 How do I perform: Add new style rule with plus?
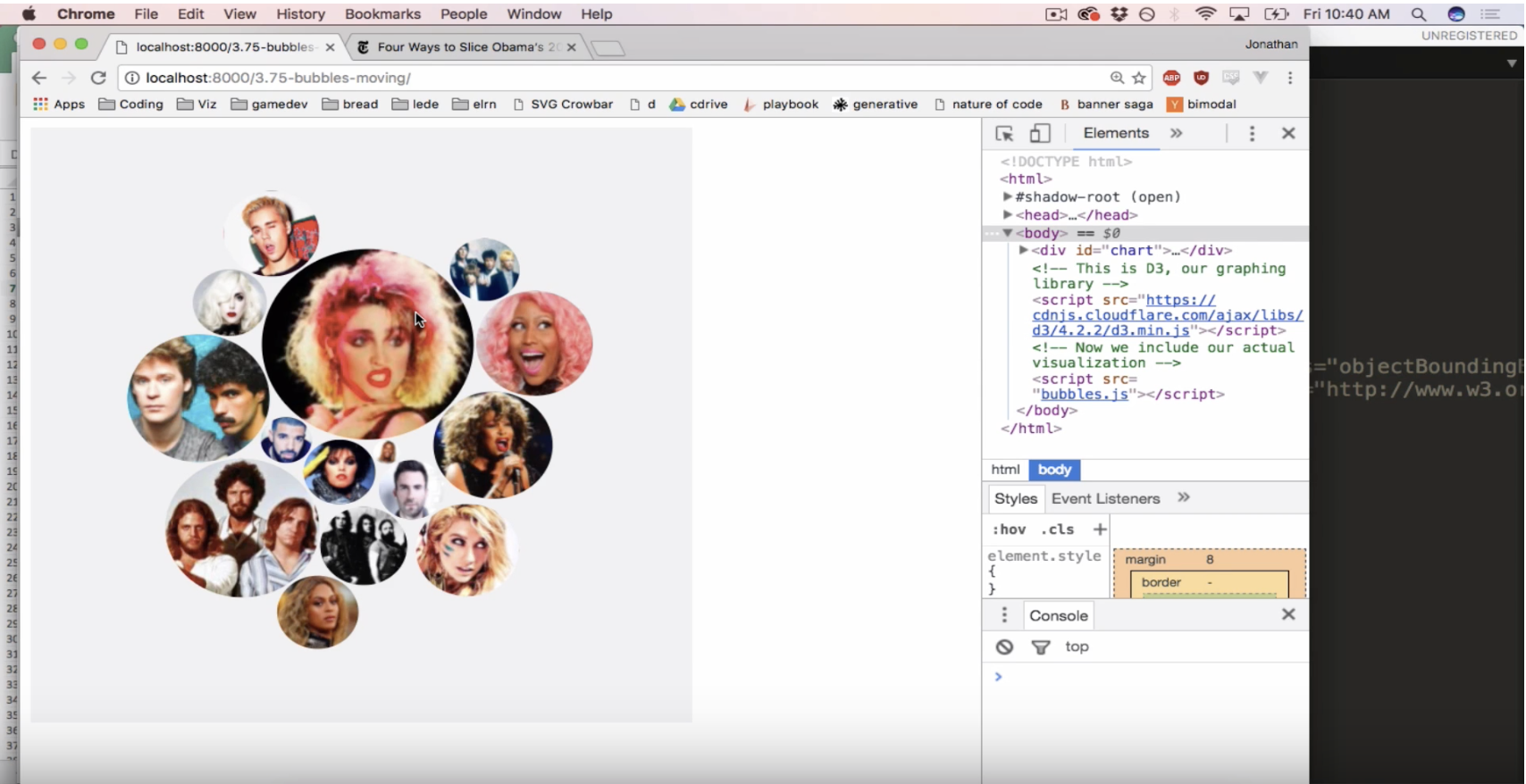[1100, 530]
